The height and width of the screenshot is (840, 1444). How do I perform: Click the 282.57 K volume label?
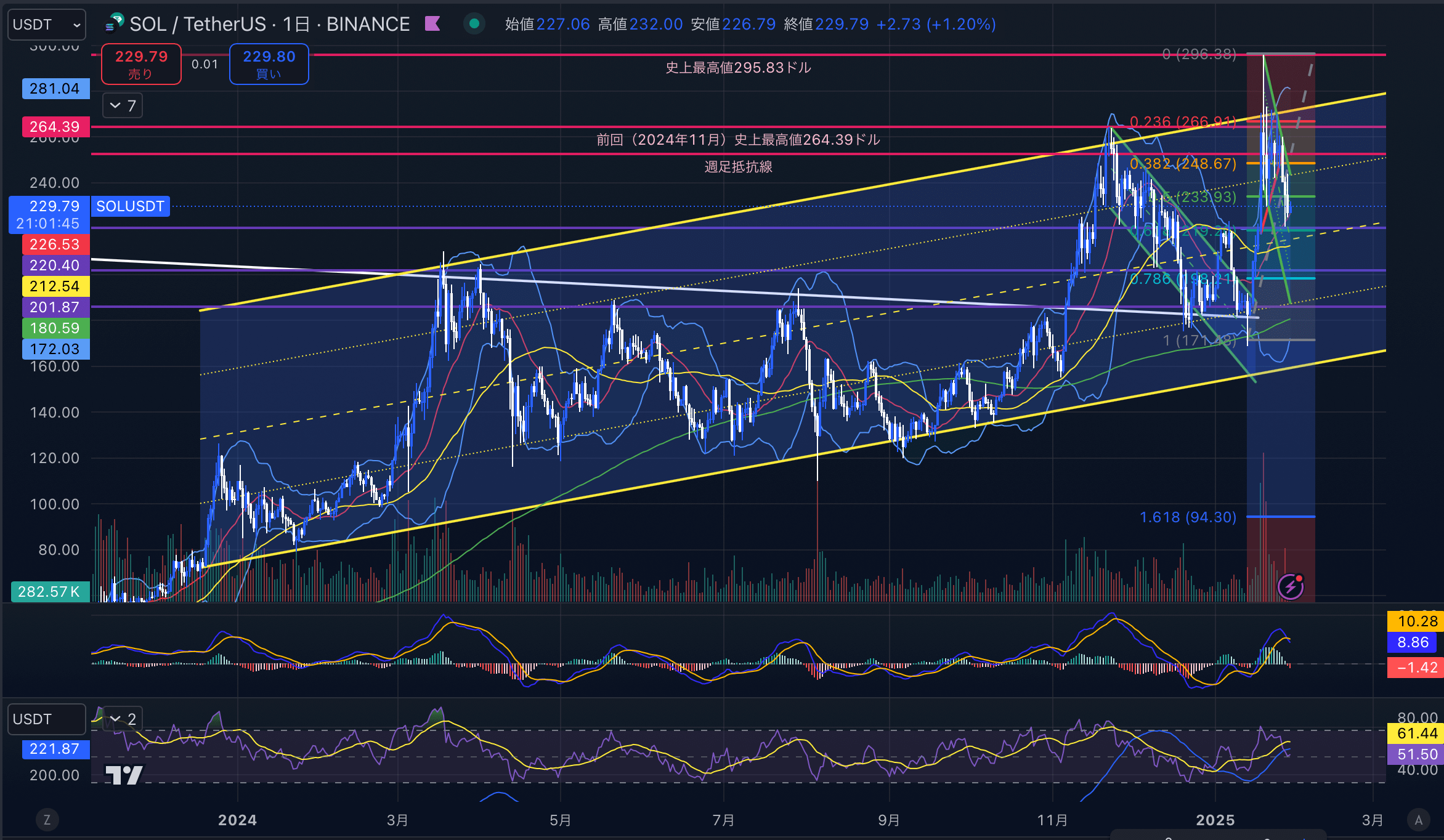click(50, 592)
